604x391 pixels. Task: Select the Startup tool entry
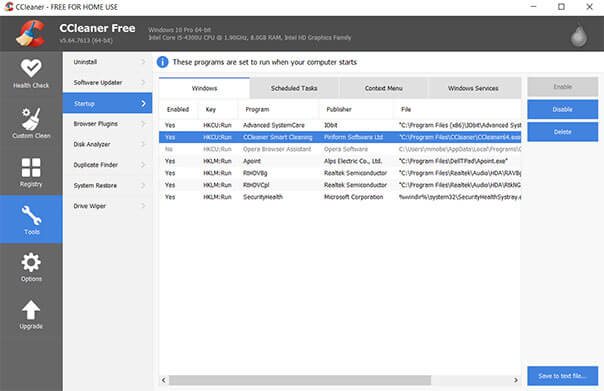coord(107,103)
